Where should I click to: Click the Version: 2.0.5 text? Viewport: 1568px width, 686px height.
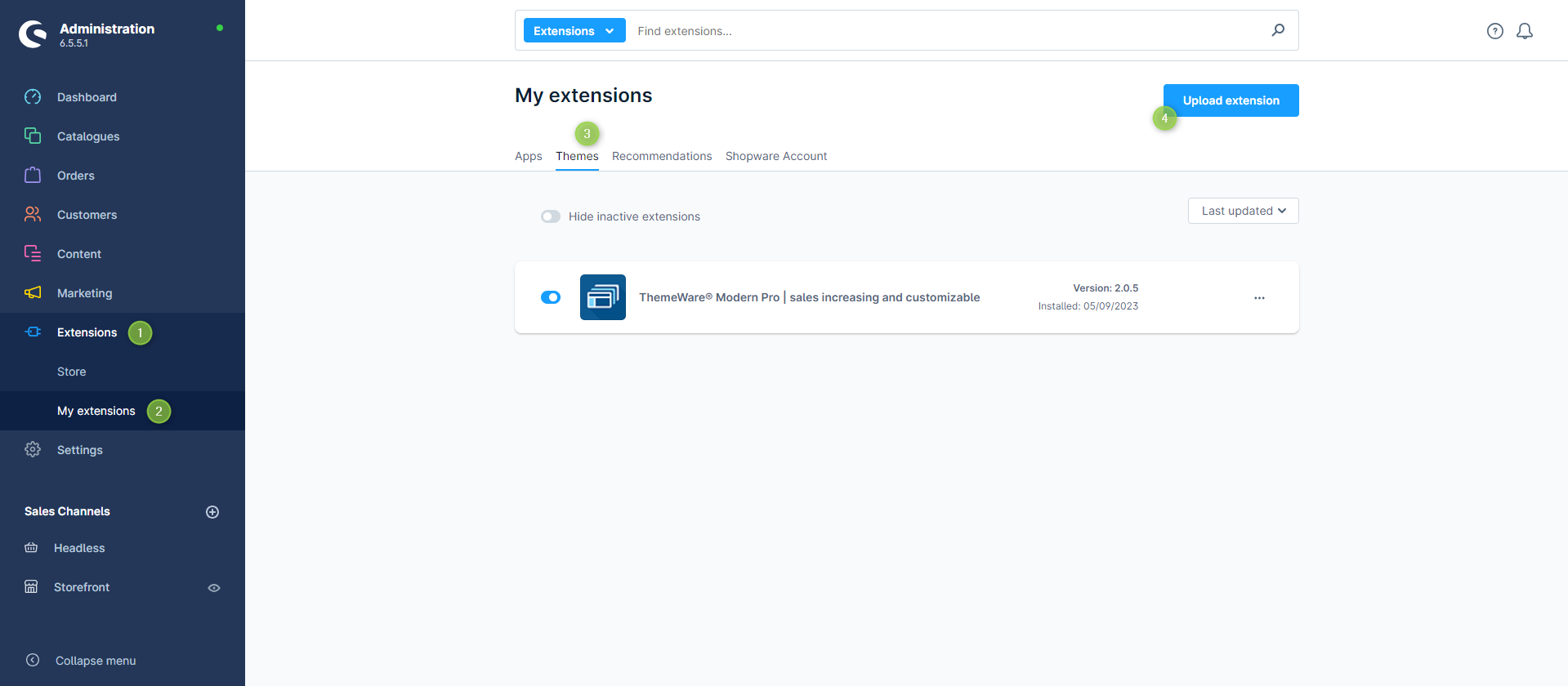coord(1106,288)
